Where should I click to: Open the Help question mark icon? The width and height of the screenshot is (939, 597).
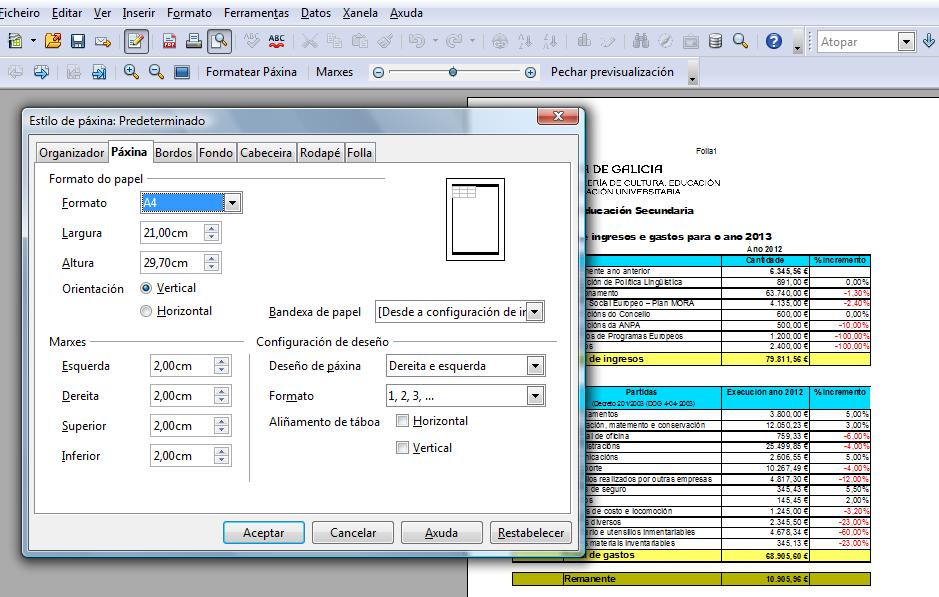point(773,41)
